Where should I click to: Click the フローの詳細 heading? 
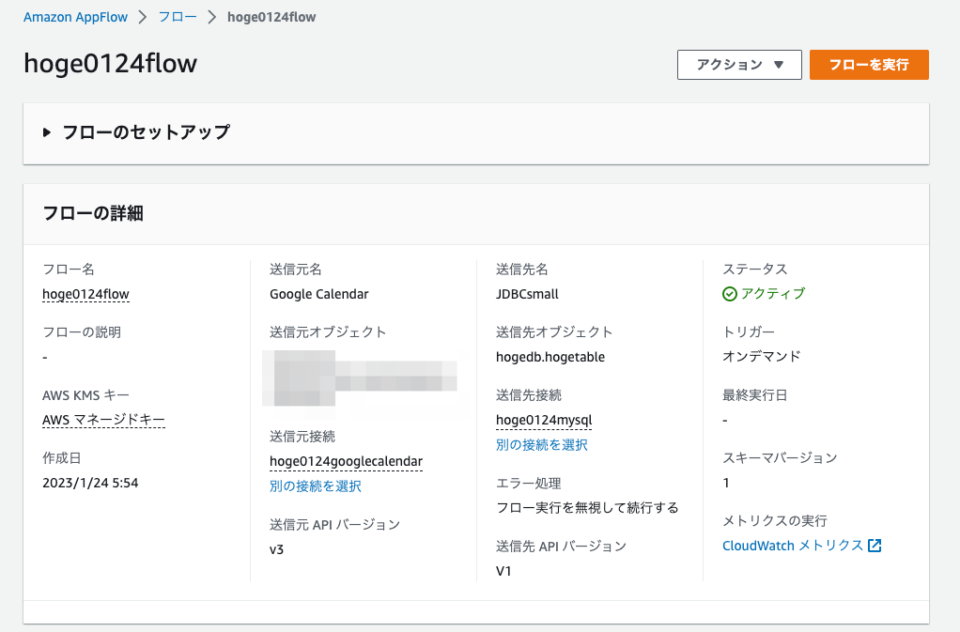(x=93, y=214)
